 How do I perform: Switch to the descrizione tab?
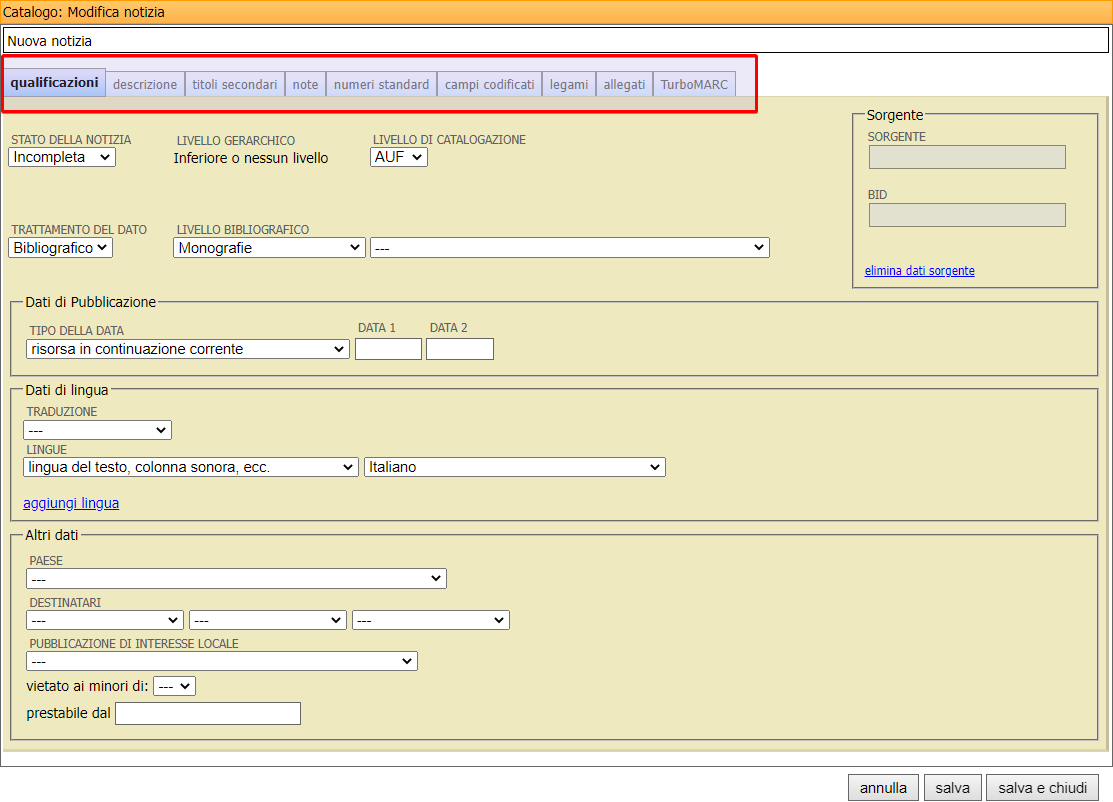[x=145, y=85]
